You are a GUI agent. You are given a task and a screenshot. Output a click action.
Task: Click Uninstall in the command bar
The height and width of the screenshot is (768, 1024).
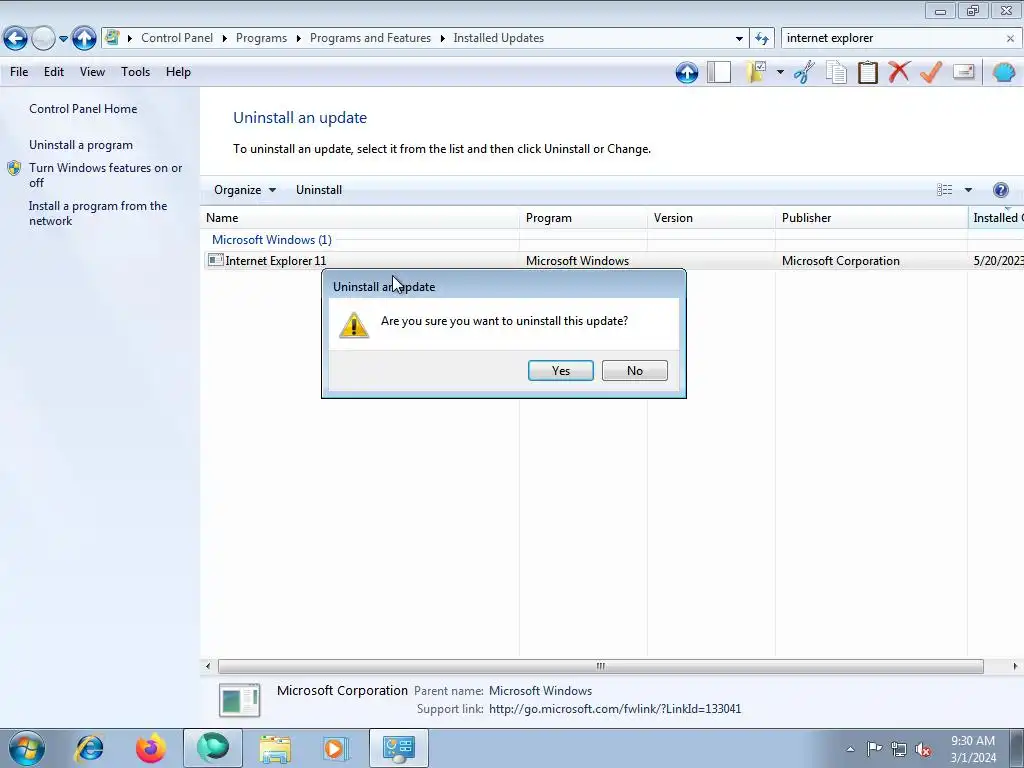(319, 190)
